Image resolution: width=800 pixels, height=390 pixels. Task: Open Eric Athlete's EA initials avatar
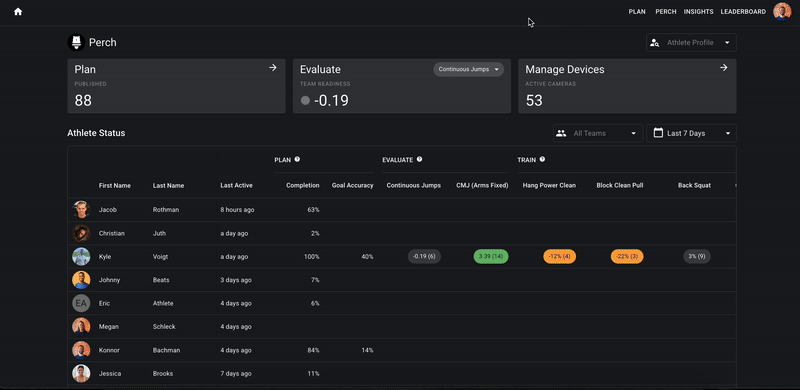[81, 303]
